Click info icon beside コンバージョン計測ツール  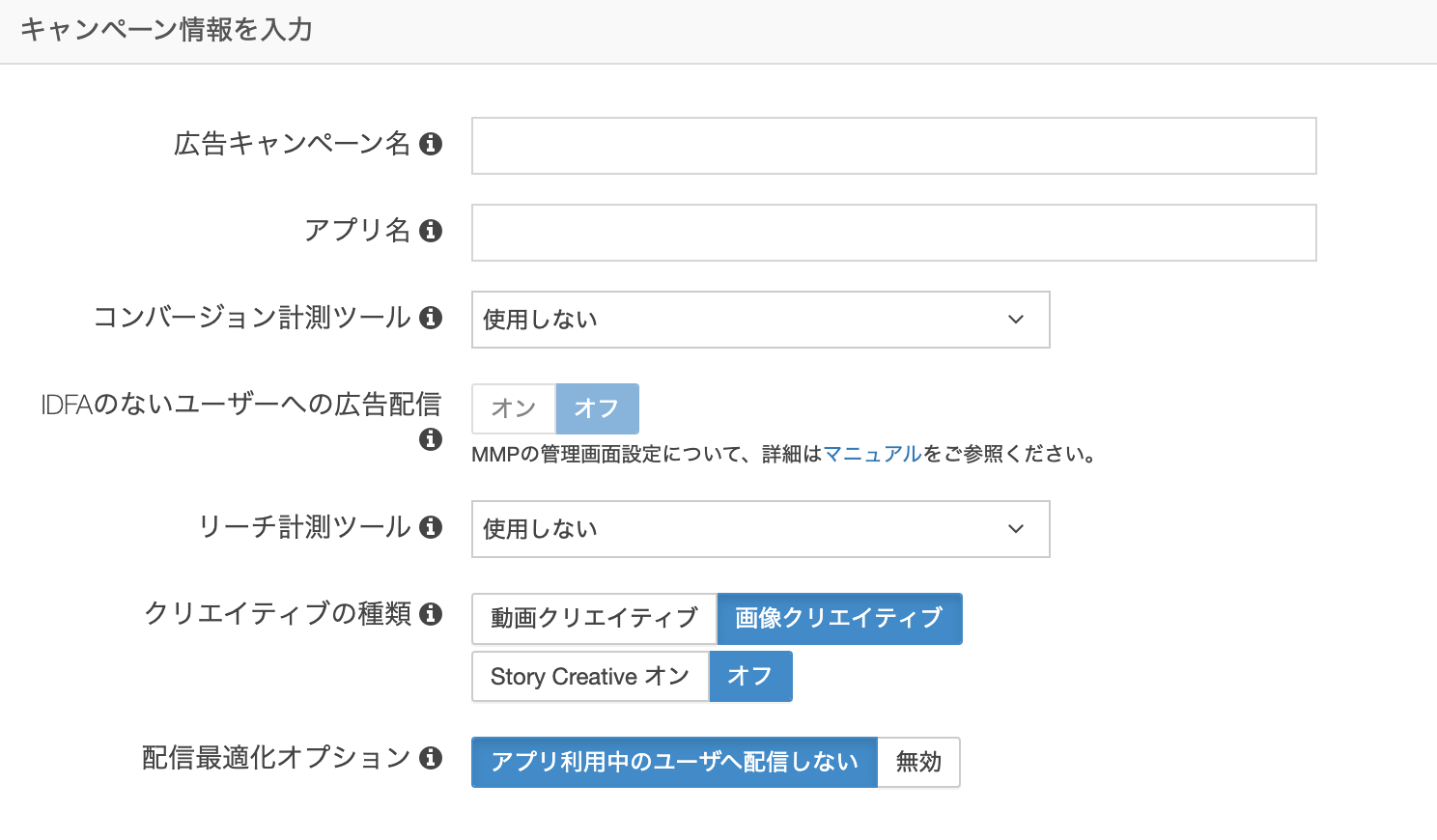pyautogui.click(x=431, y=318)
